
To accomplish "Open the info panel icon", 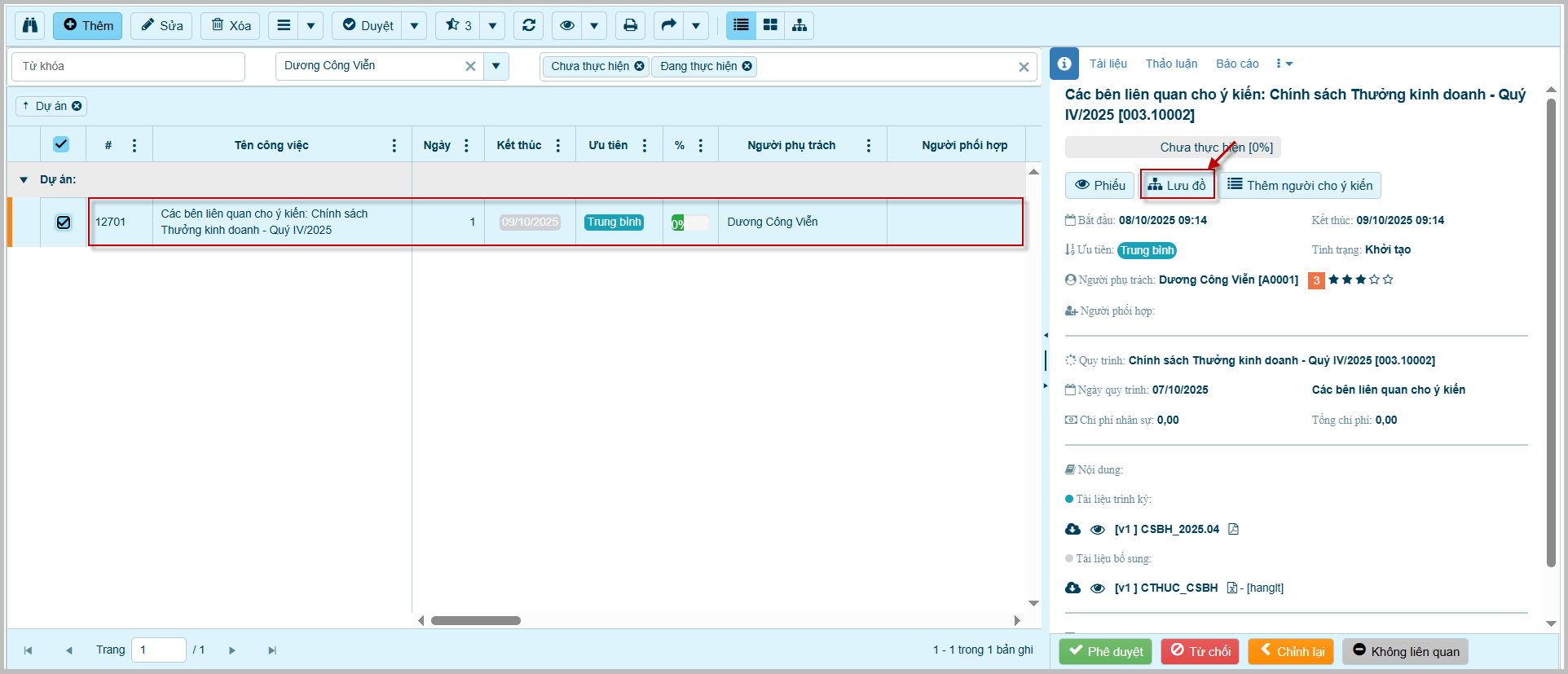I will [1064, 64].
